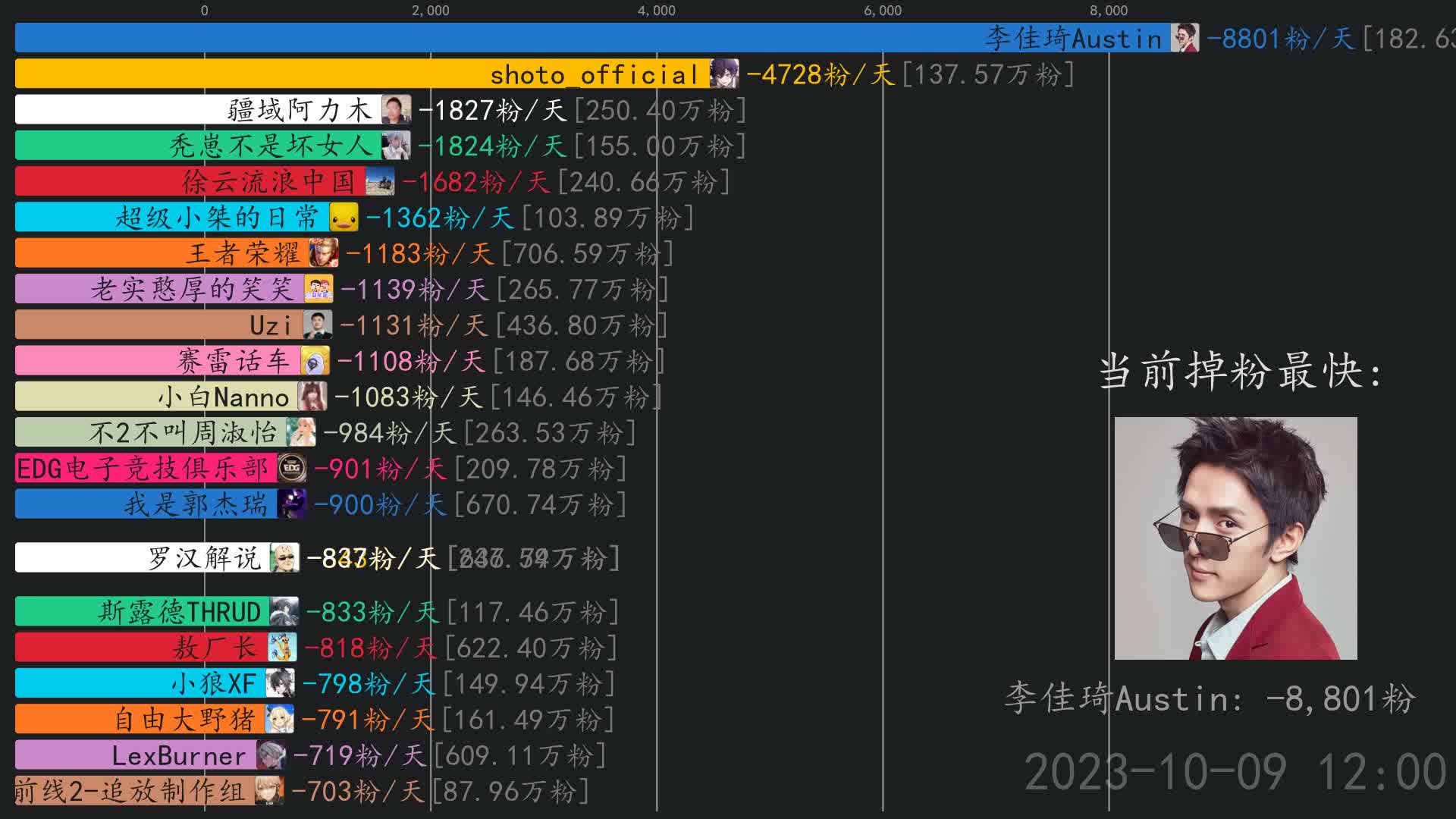Click the -1827粉/天 value for 疆域阿力木

[x=493, y=110]
